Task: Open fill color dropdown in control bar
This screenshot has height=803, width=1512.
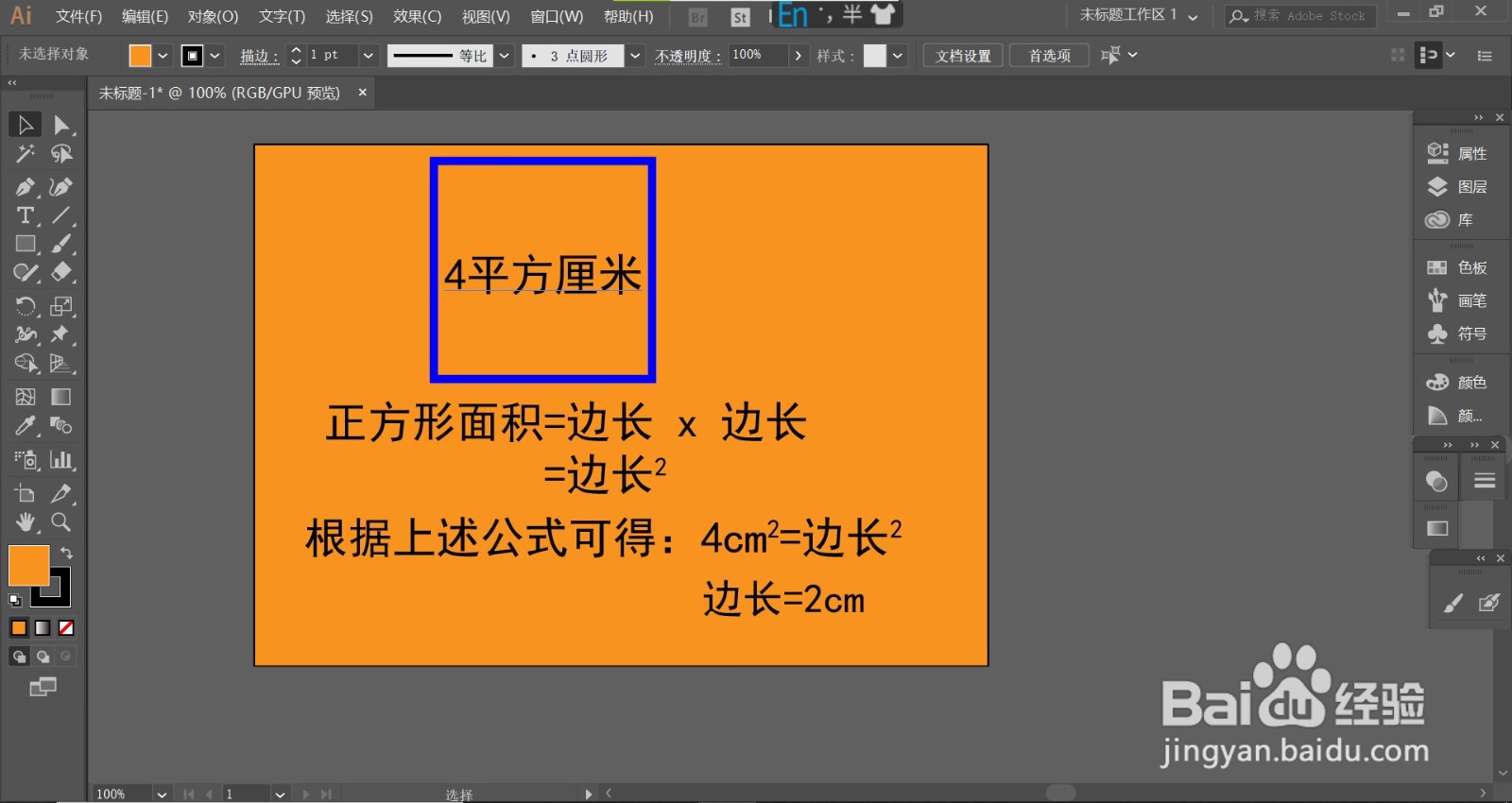Action: [163, 56]
